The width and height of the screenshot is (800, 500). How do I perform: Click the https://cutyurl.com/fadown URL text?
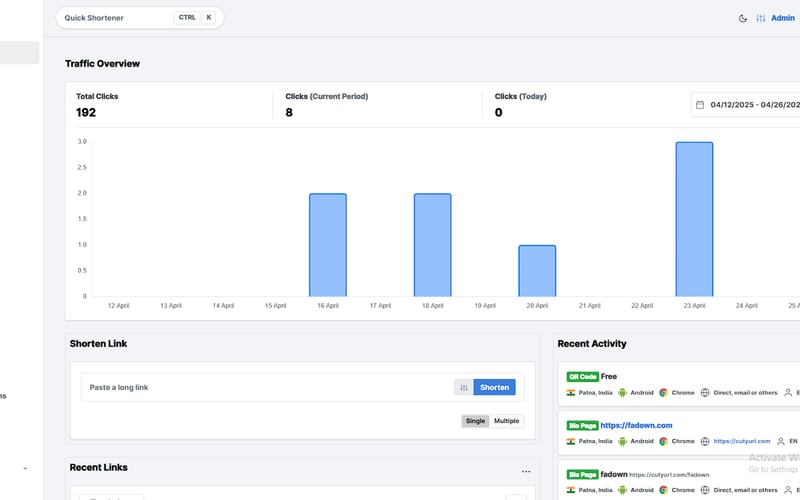[x=669, y=475]
